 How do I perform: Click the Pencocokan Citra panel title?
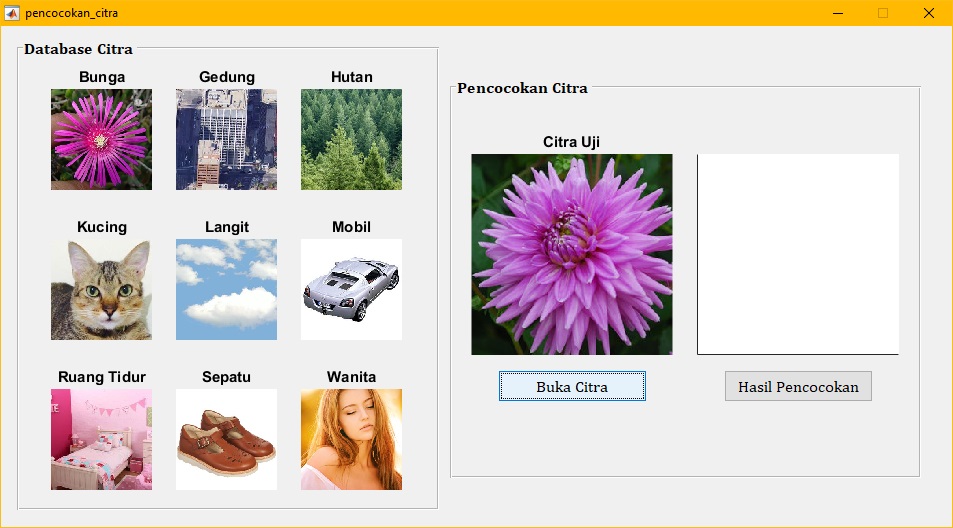coord(522,88)
